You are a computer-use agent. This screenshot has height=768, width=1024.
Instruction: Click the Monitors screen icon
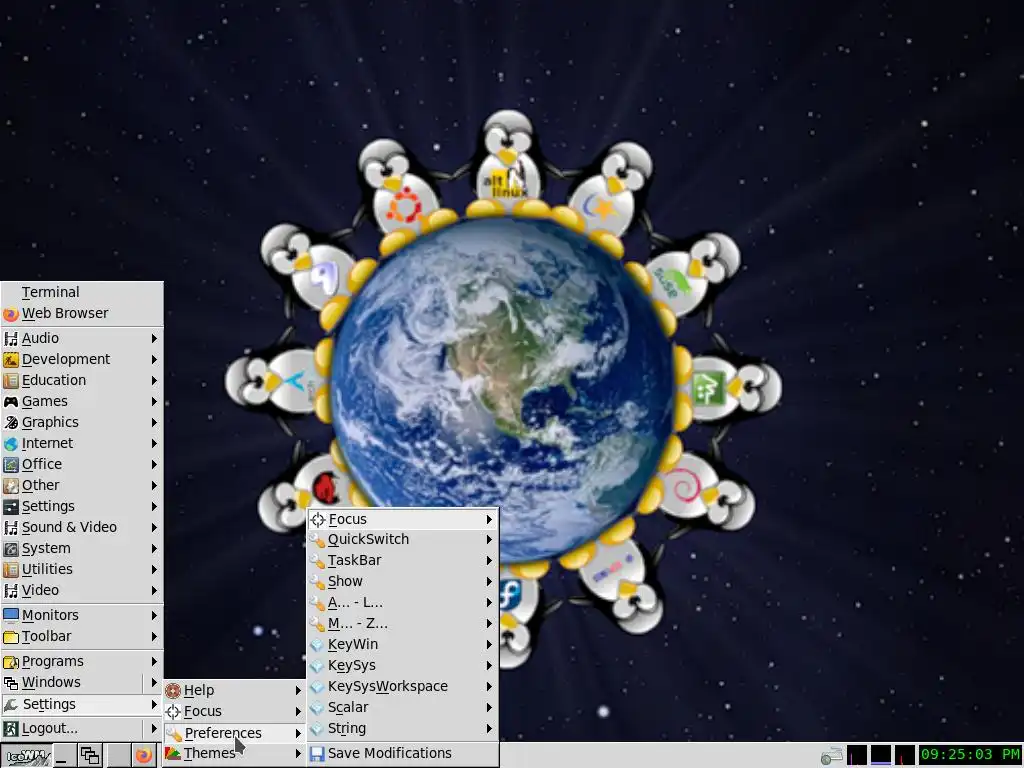(10, 615)
